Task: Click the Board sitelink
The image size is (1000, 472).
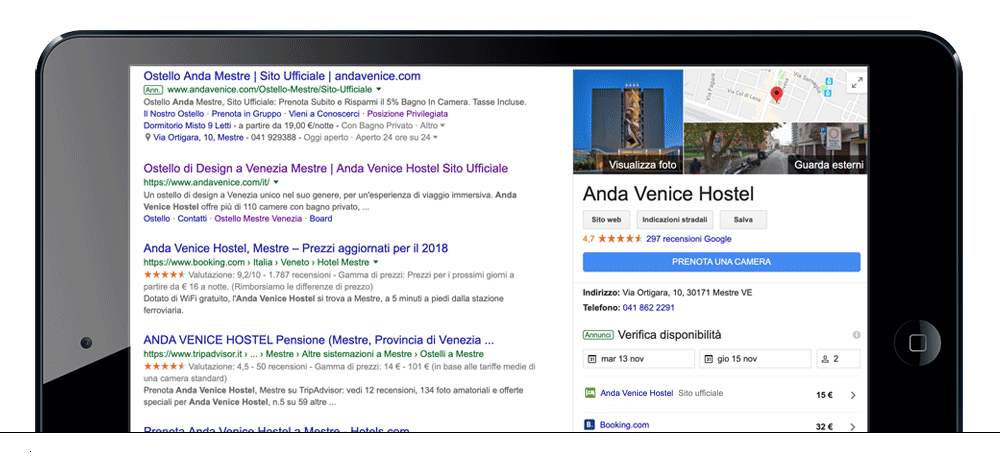Action: click(321, 218)
